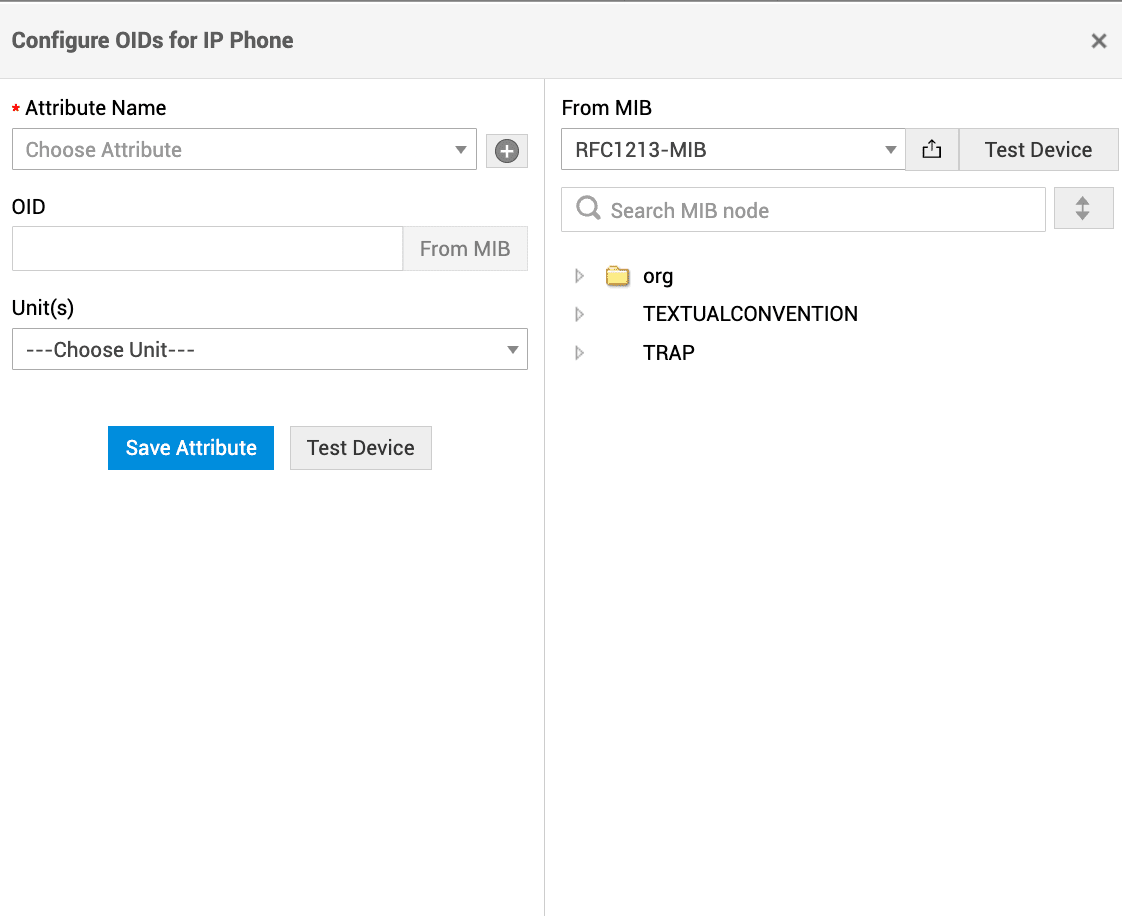Close the Configure OIDs dialog
This screenshot has width=1122, height=916.
coord(1098,41)
